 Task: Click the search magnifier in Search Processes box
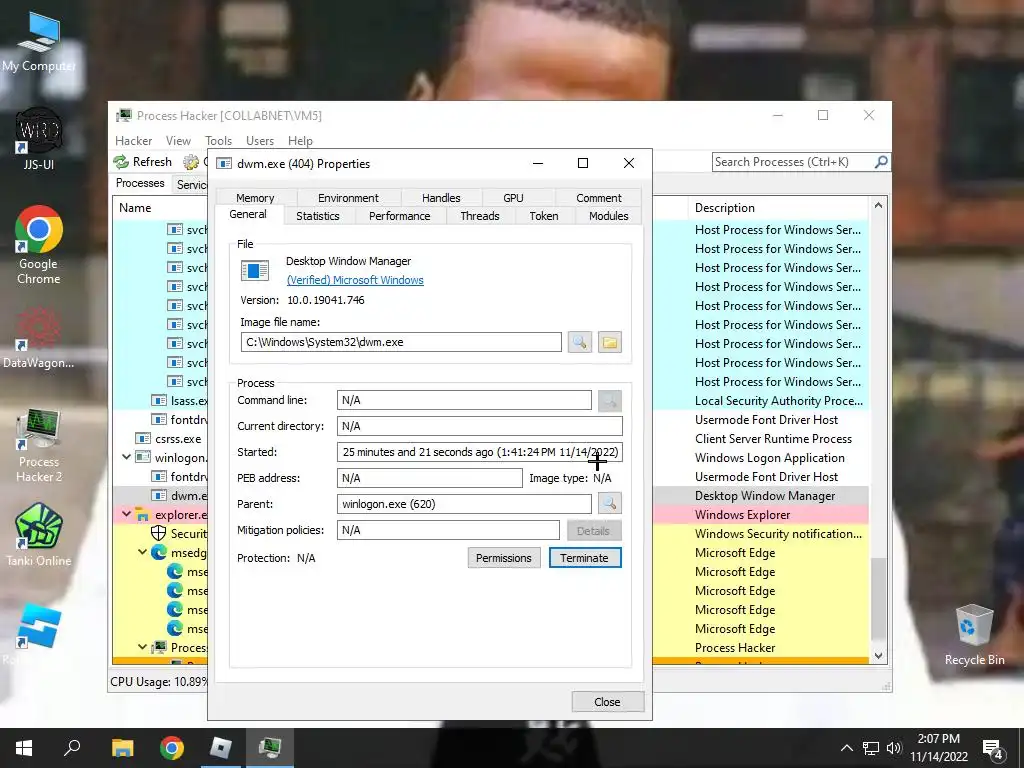[x=881, y=161]
